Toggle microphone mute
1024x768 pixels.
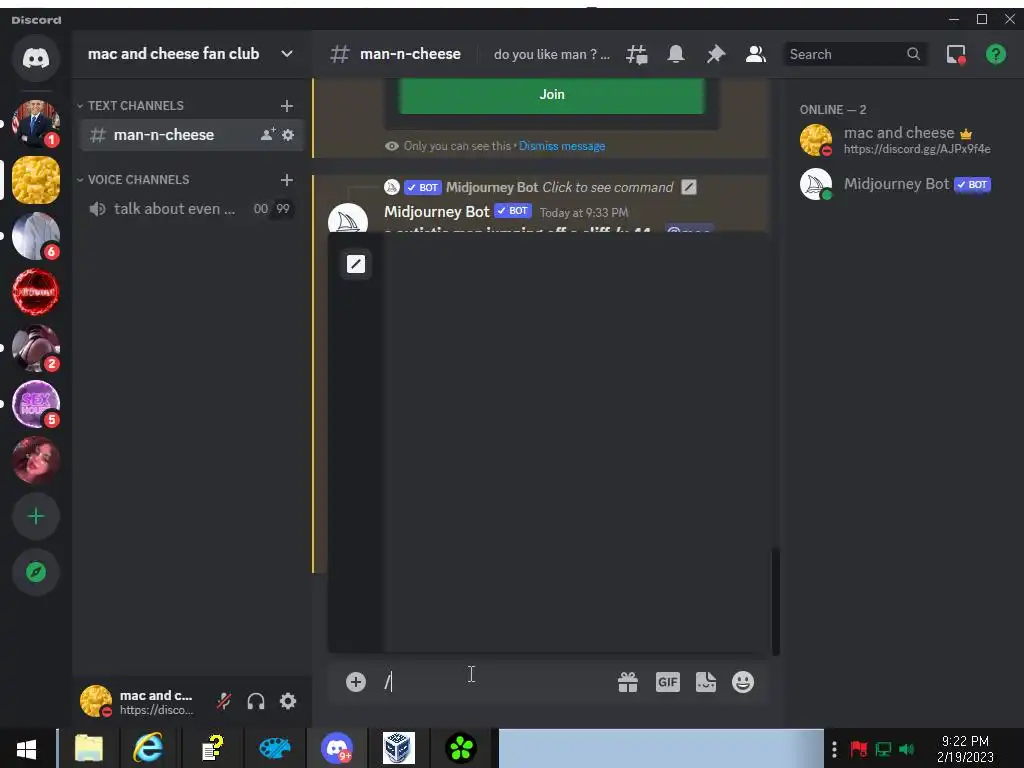click(224, 701)
